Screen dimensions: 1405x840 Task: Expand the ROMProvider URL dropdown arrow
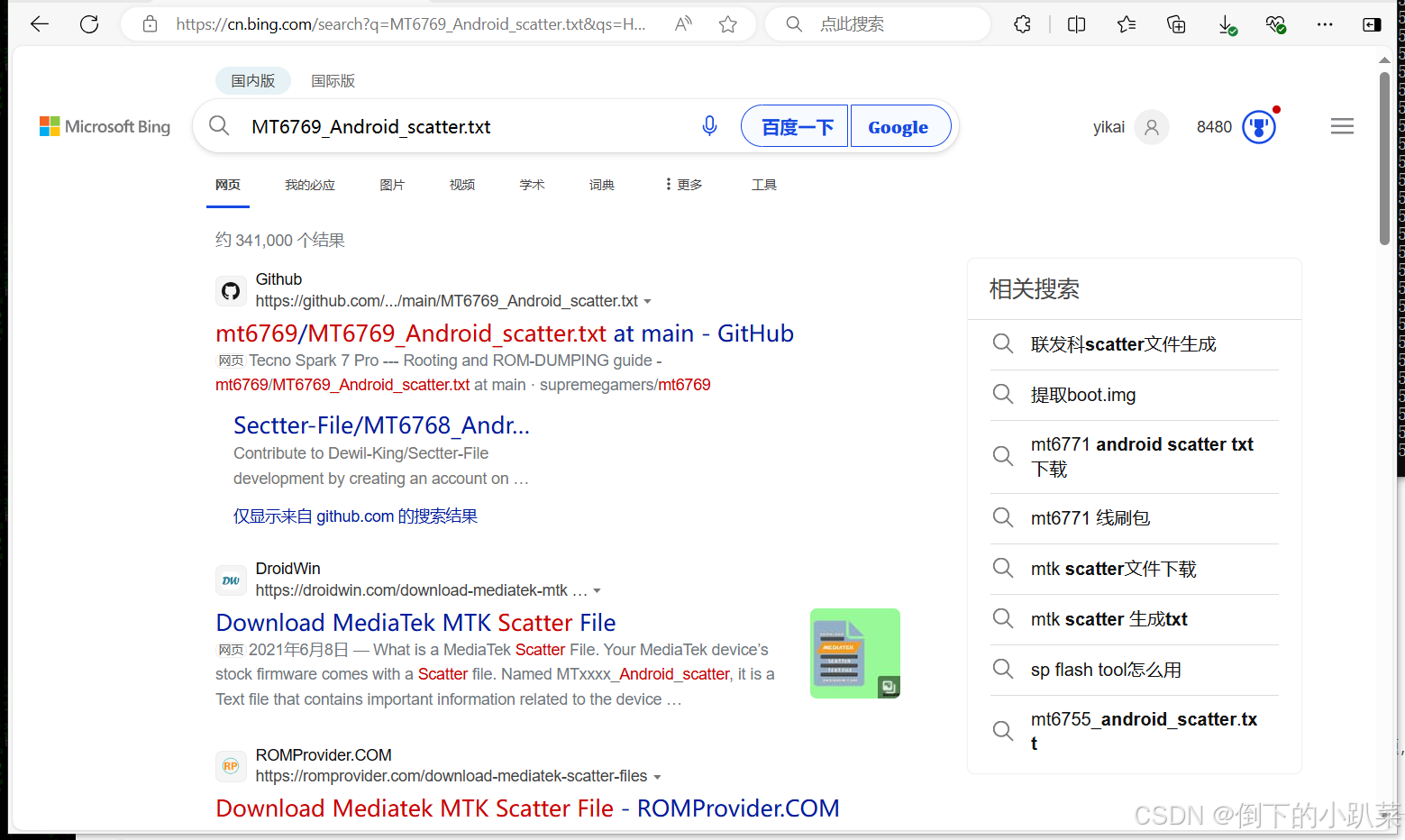point(657,777)
